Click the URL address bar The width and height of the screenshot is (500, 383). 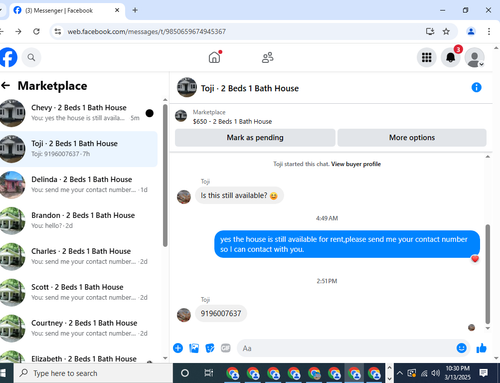pyautogui.click(x=243, y=31)
